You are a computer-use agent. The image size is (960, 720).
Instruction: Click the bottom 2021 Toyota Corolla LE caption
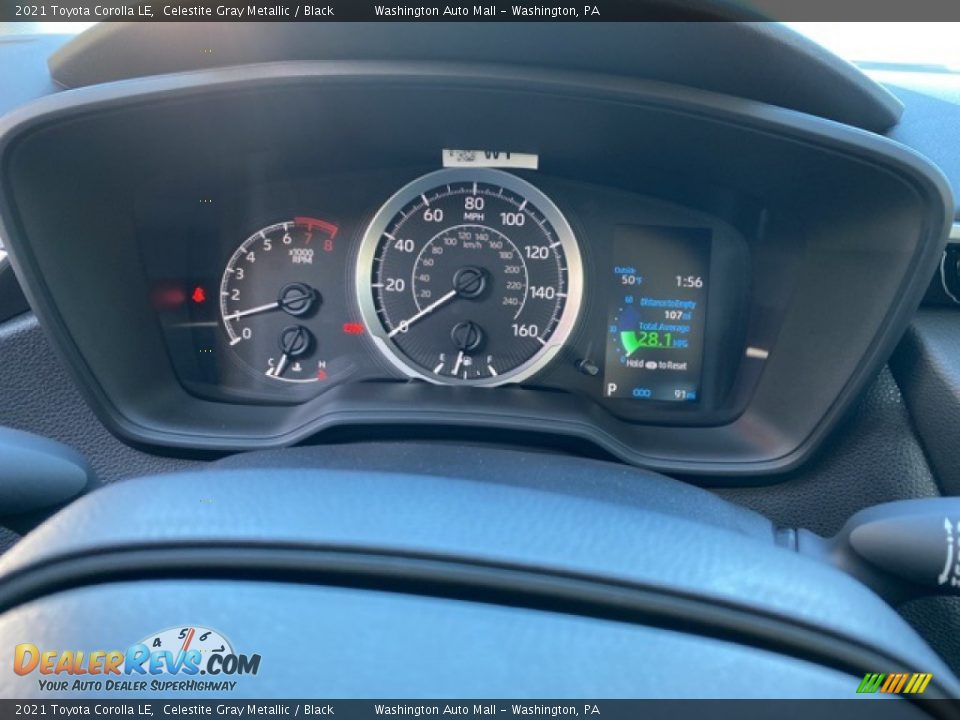(x=84, y=710)
